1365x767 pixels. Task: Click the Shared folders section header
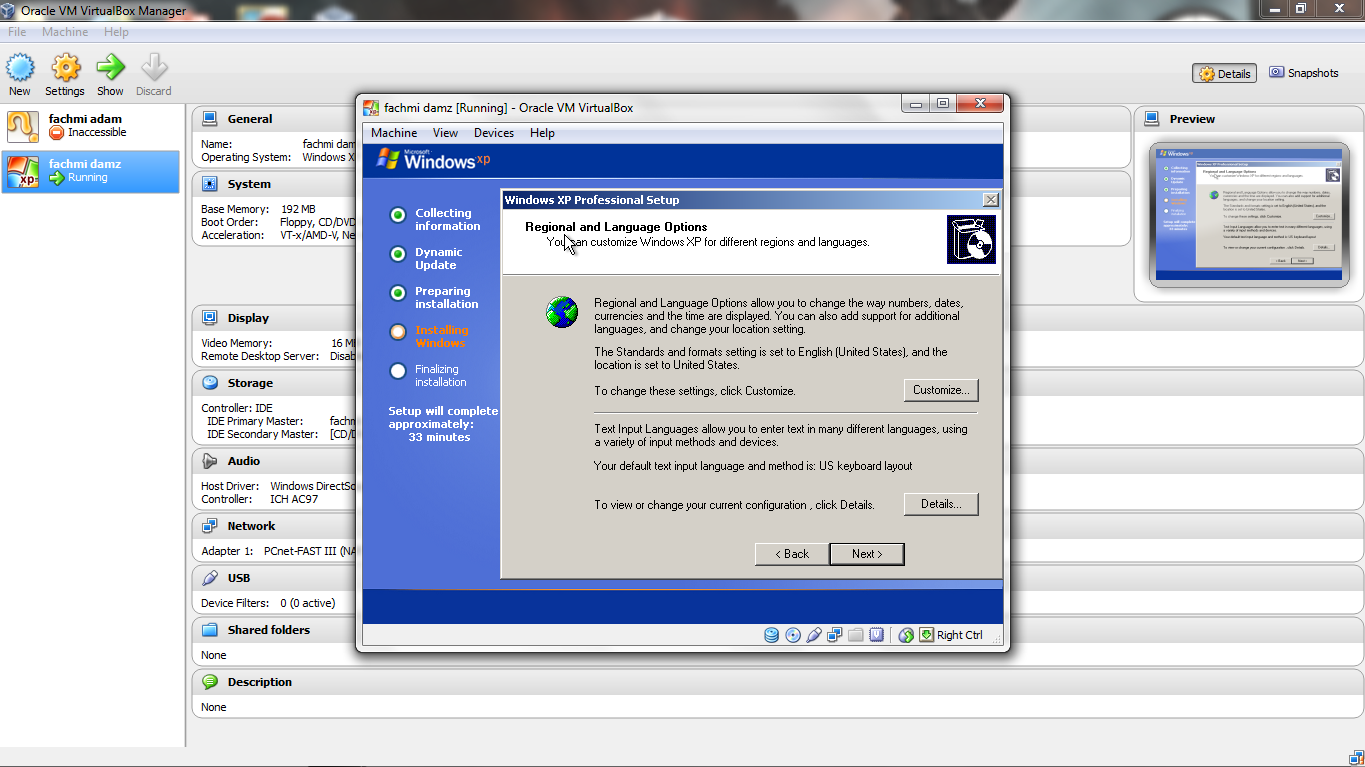tap(268, 630)
